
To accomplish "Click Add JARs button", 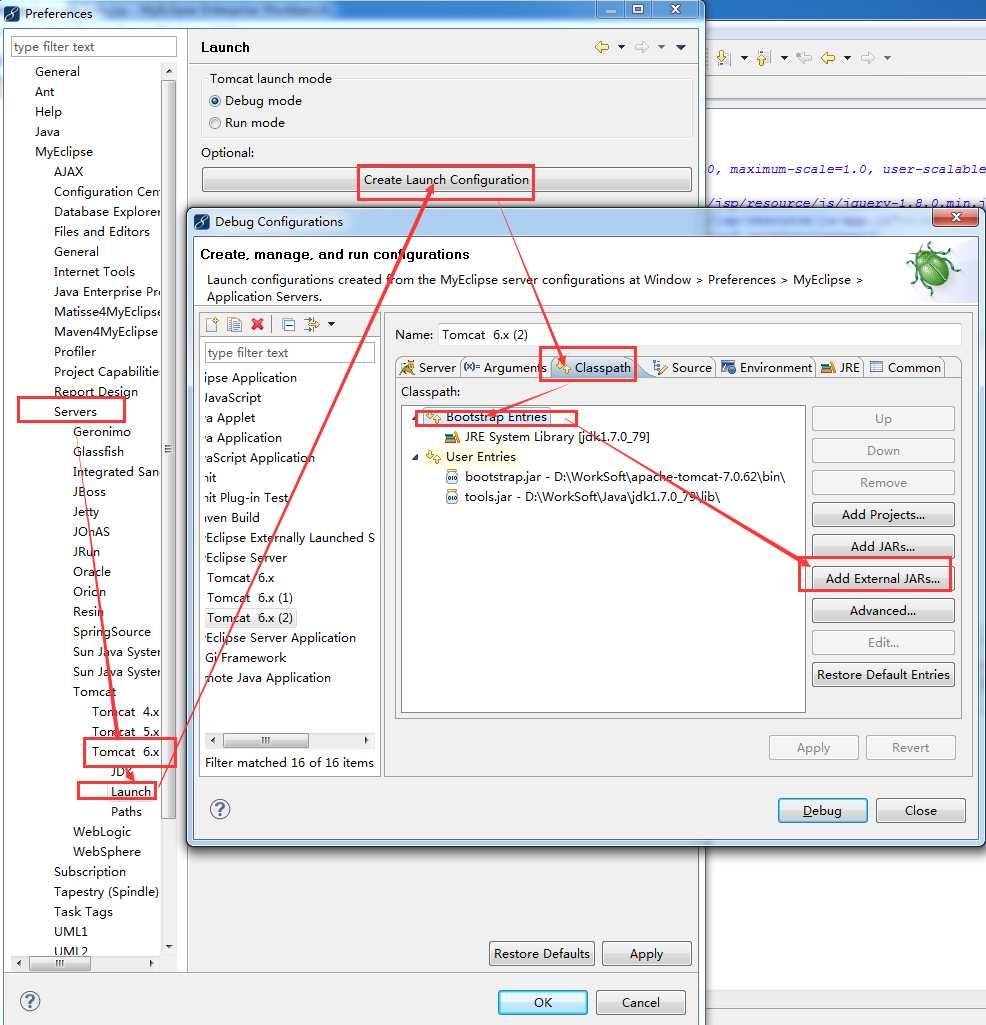I will pos(883,546).
